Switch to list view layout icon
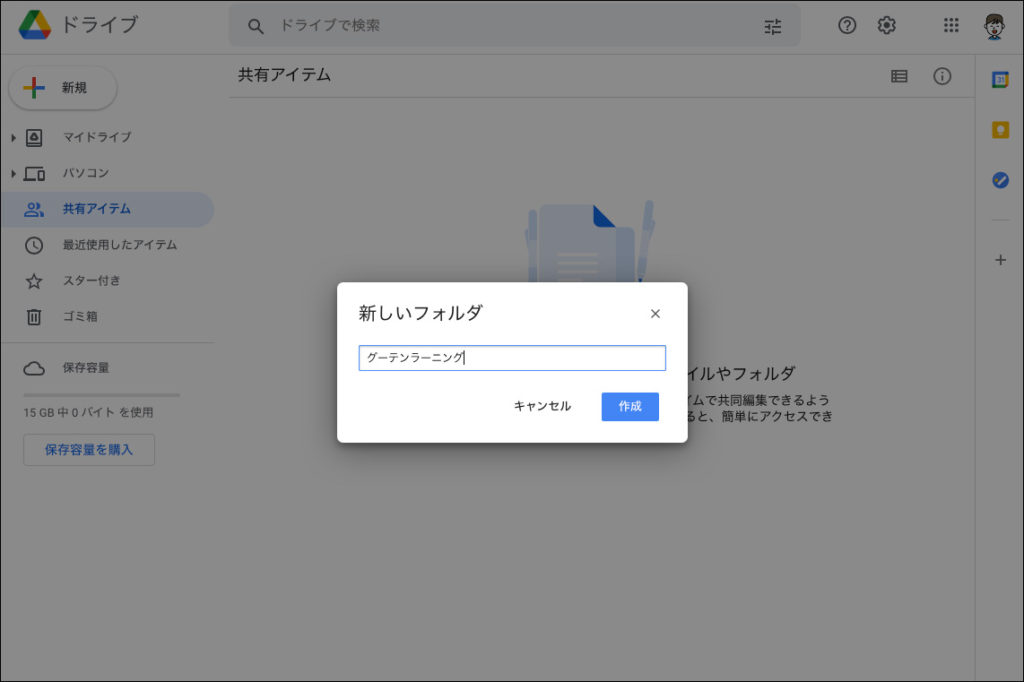The width and height of the screenshot is (1024, 682). pyautogui.click(x=899, y=76)
